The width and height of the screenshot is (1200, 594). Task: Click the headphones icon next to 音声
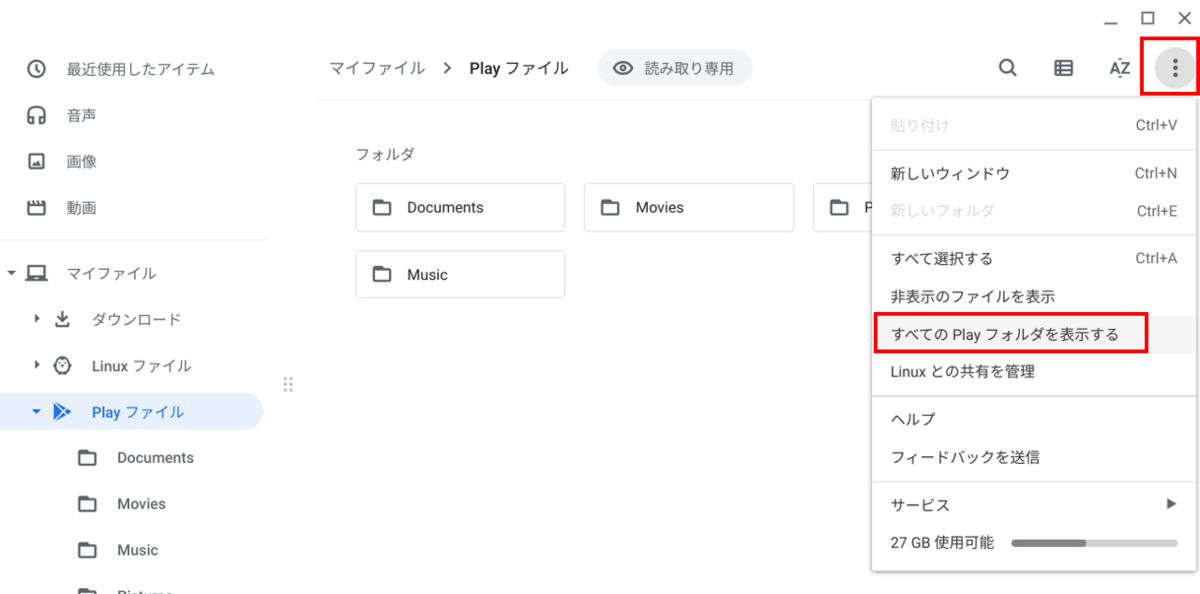pos(36,115)
